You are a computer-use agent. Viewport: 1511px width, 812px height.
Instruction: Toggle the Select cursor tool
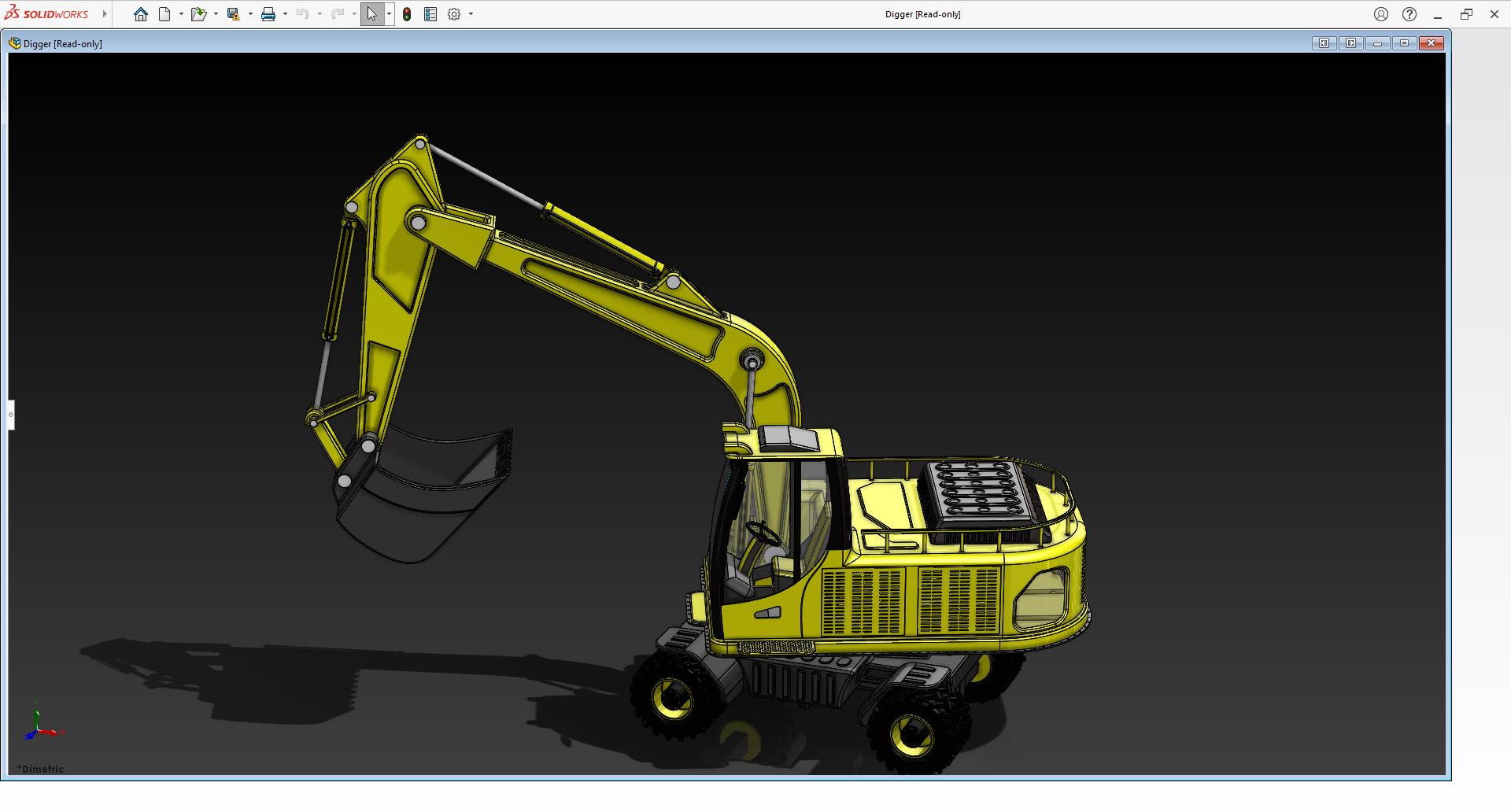tap(371, 14)
